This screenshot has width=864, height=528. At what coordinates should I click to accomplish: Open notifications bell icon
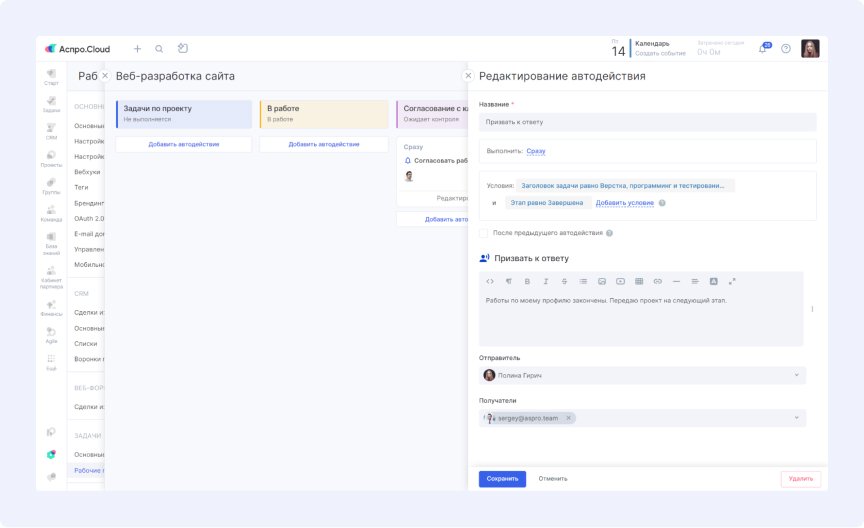pyautogui.click(x=763, y=49)
